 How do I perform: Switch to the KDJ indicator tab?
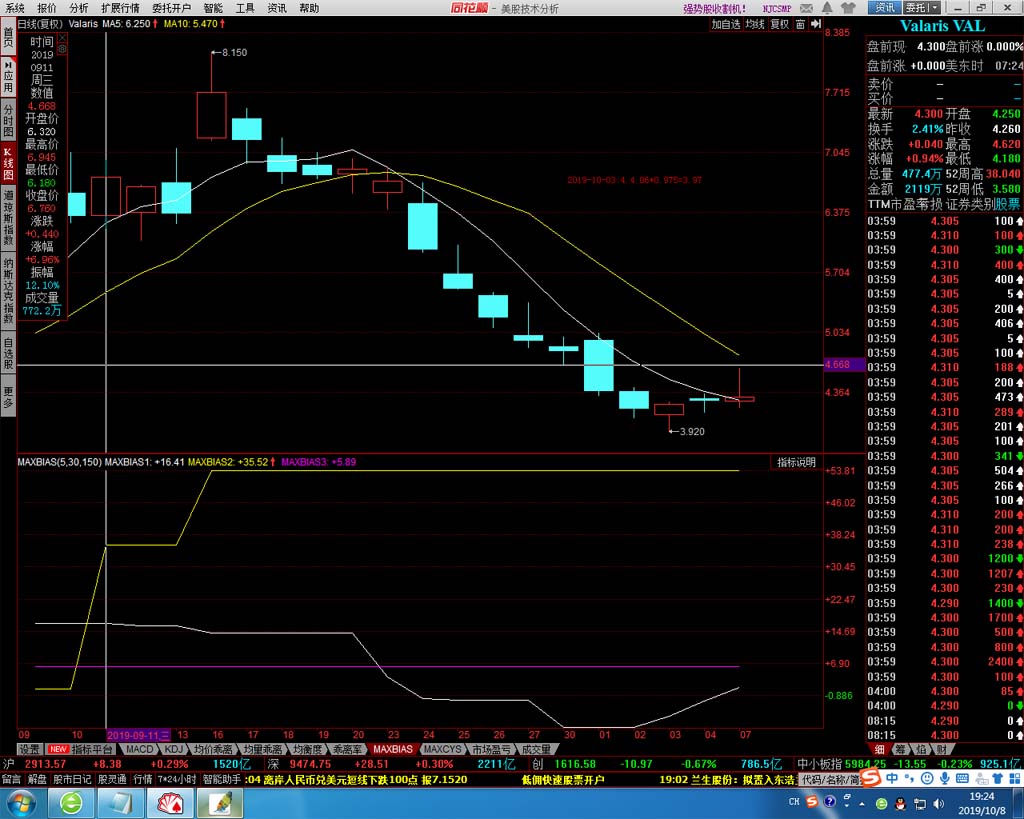[174, 749]
